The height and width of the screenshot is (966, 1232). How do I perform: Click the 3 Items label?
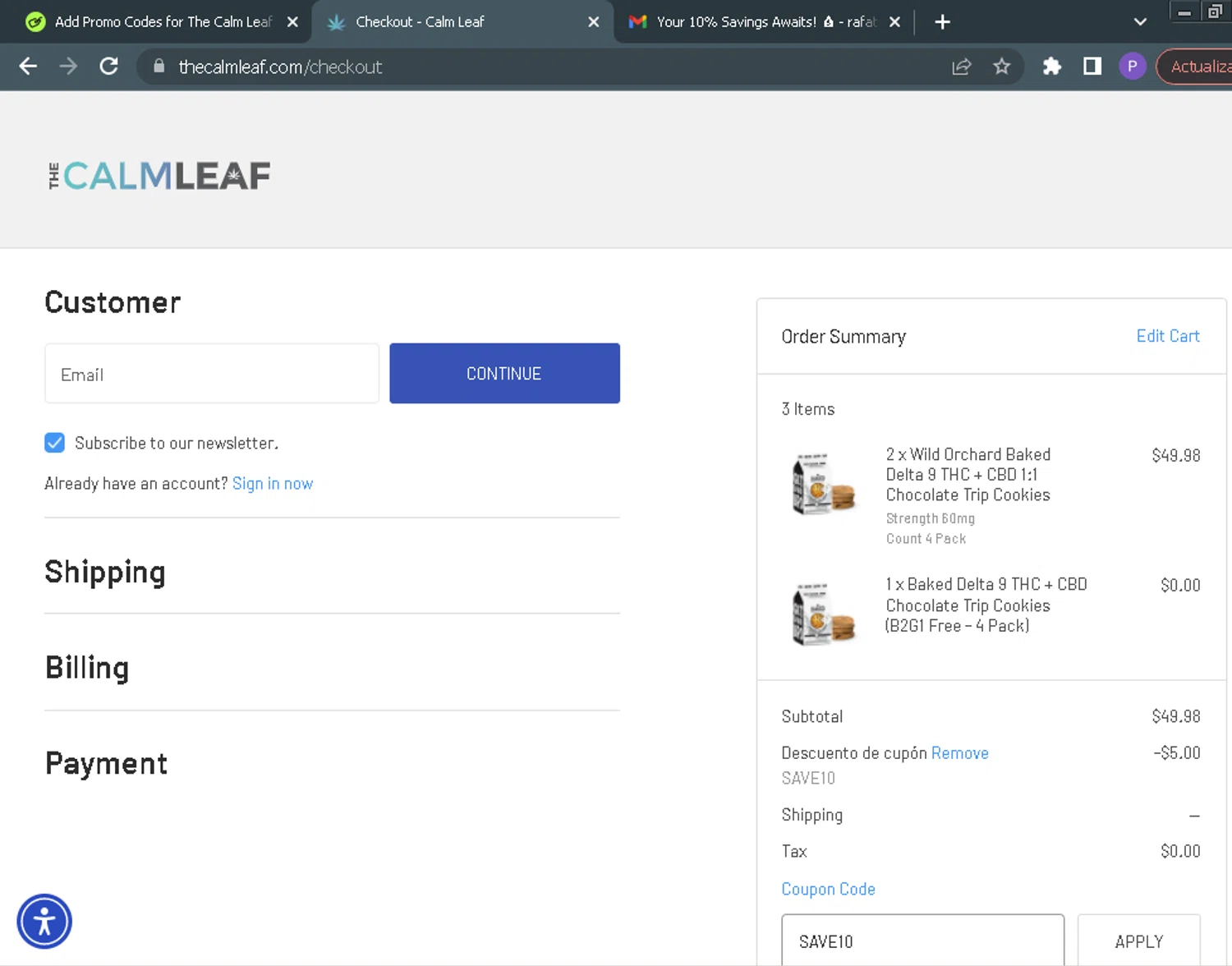tap(808, 409)
